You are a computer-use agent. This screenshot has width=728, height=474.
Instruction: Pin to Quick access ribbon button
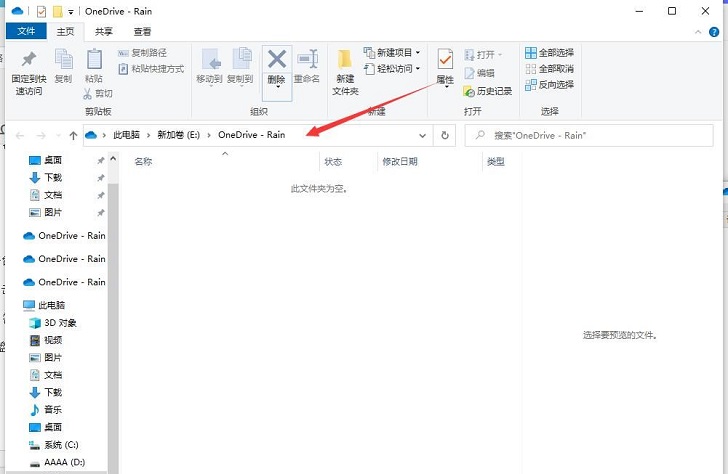pyautogui.click(x=29, y=72)
